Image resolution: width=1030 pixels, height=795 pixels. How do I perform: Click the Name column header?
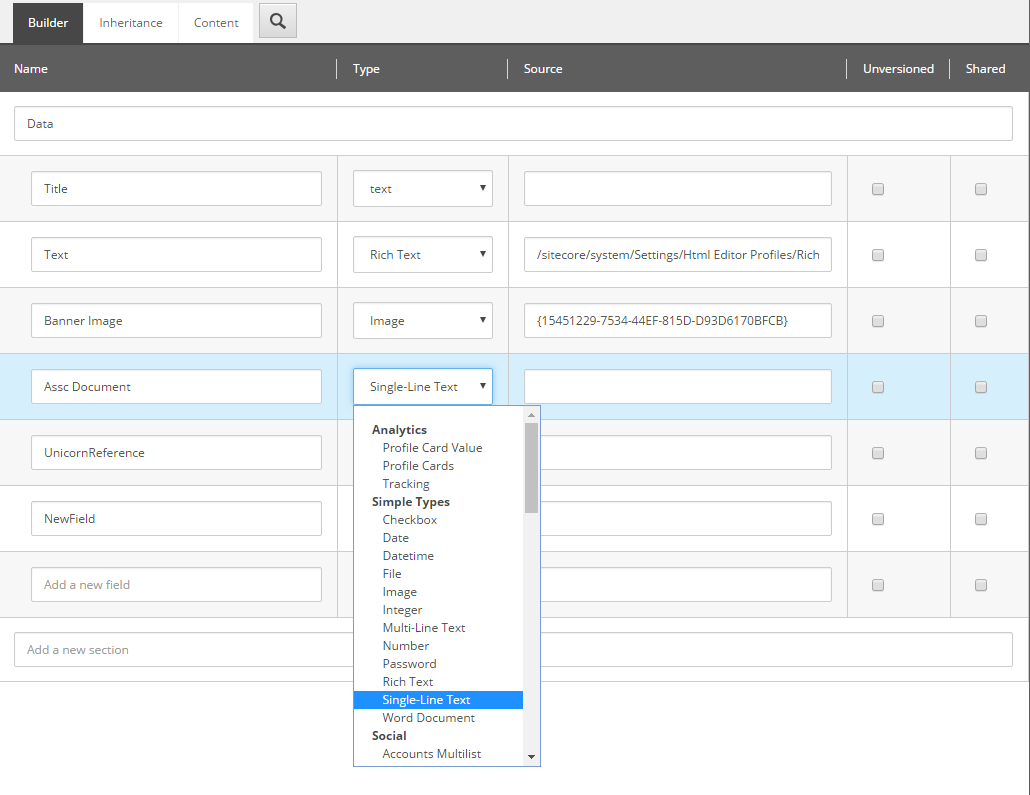pos(31,69)
